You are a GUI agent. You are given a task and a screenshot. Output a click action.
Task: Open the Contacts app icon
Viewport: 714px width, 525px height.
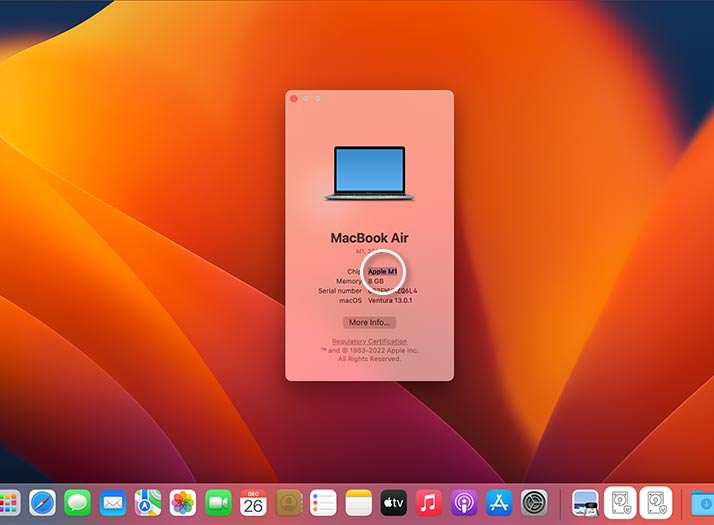pos(288,503)
